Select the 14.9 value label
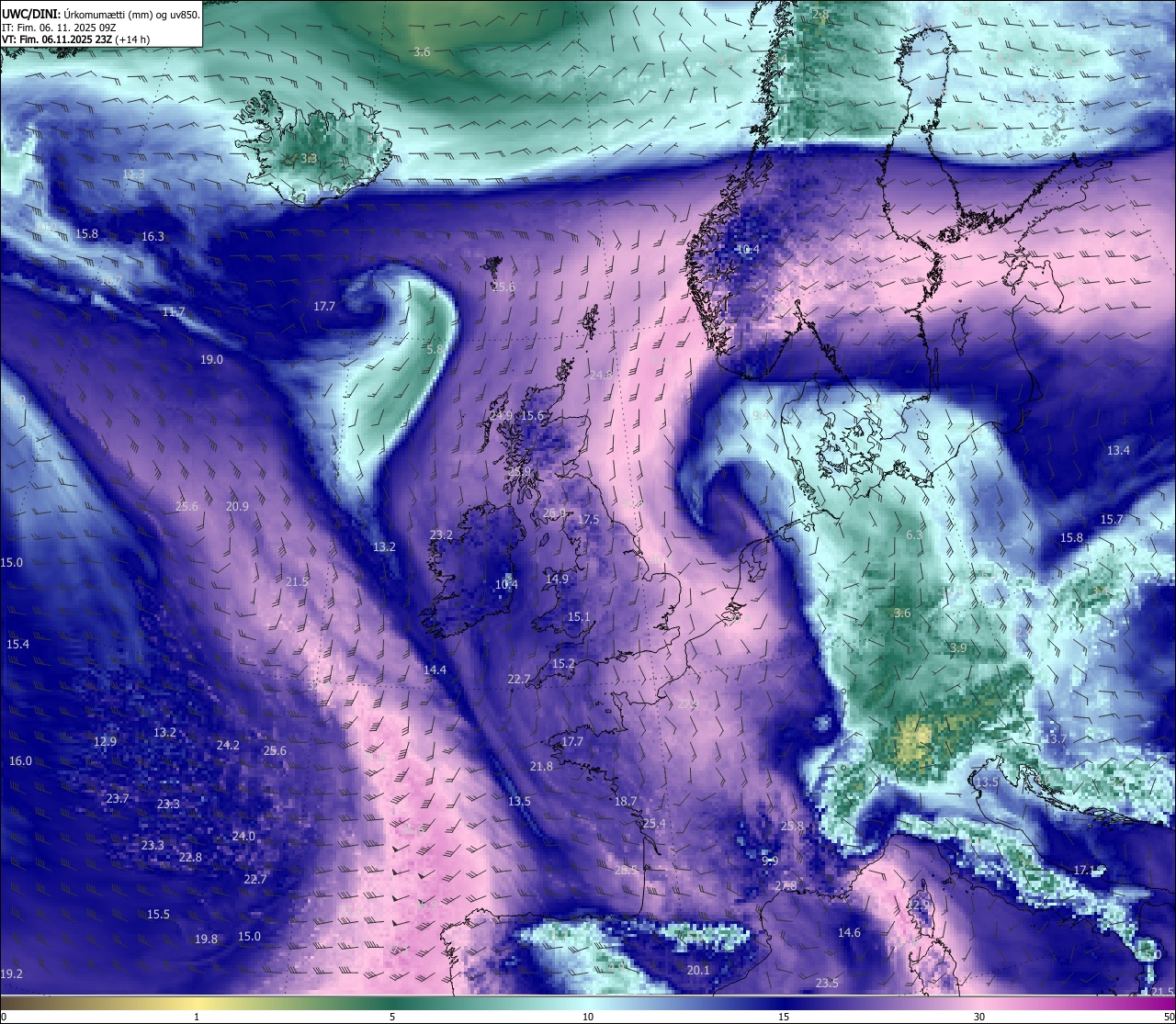Viewport: 1176px width, 1024px height. click(557, 580)
